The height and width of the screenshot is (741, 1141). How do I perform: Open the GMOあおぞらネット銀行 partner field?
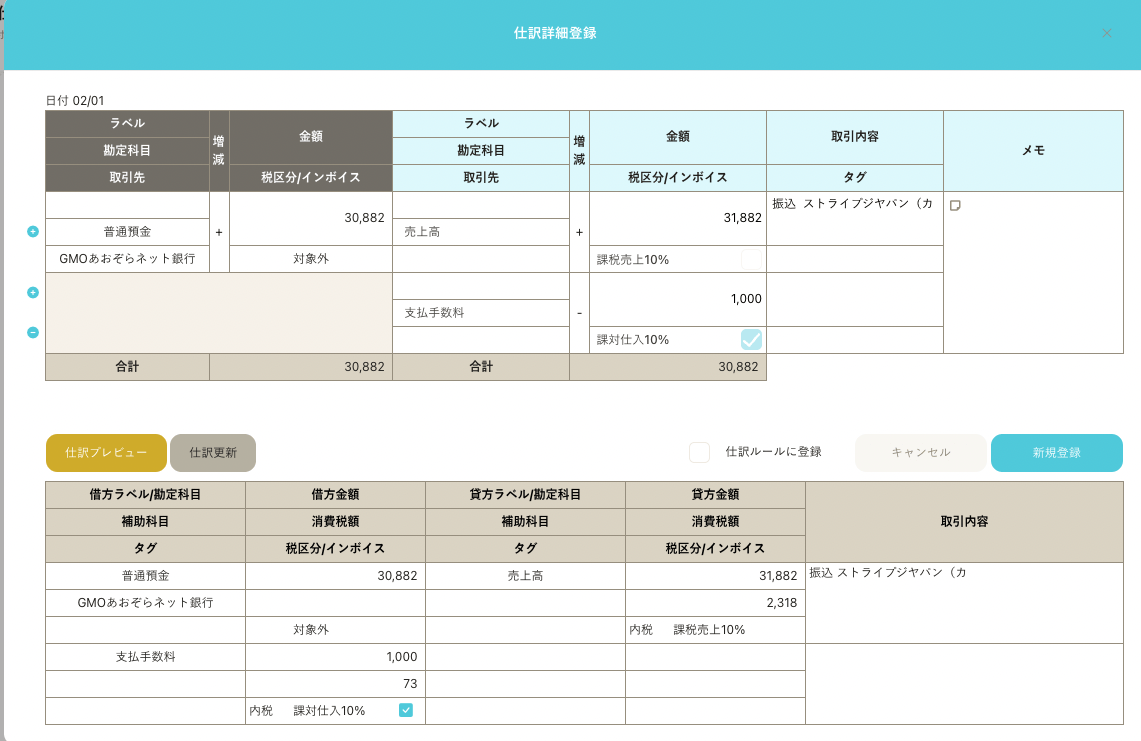(x=127, y=258)
